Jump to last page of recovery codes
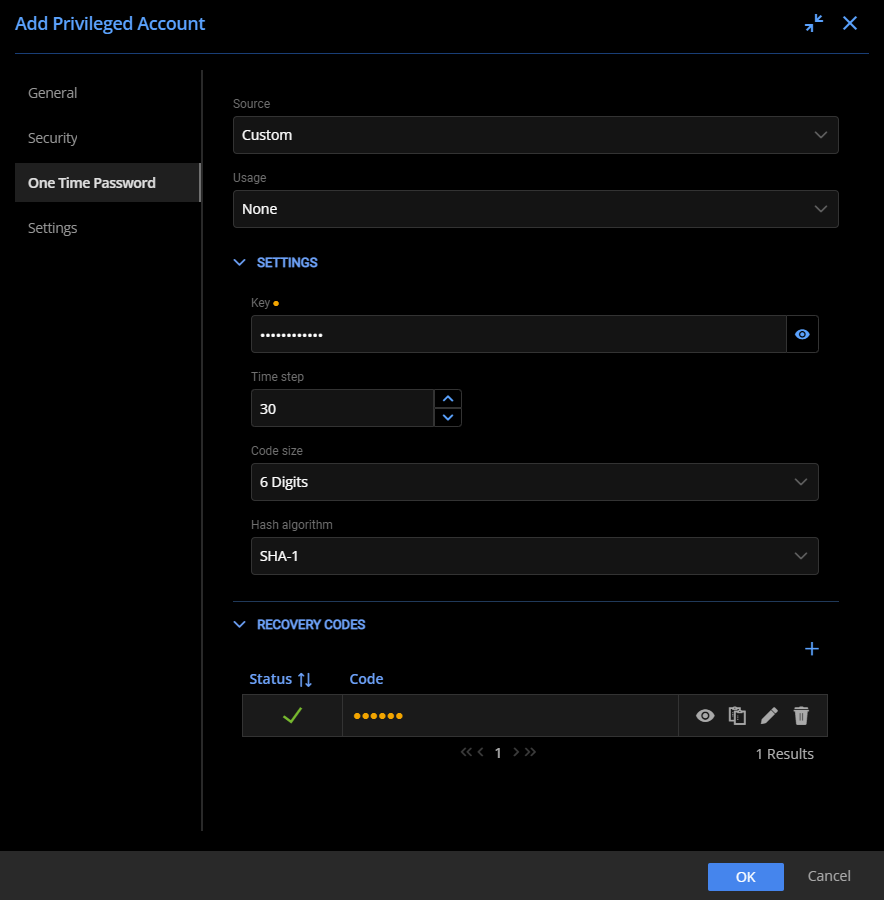 (x=532, y=752)
